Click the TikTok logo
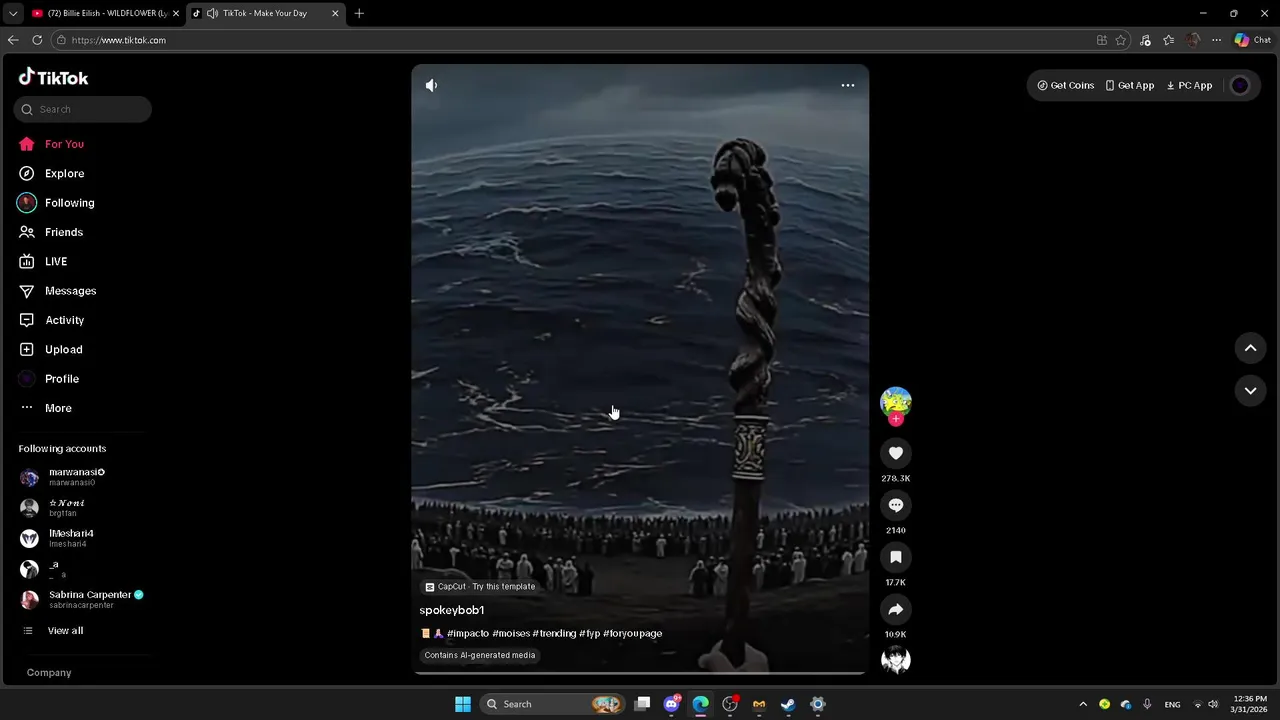The image size is (1280, 720). [54, 77]
